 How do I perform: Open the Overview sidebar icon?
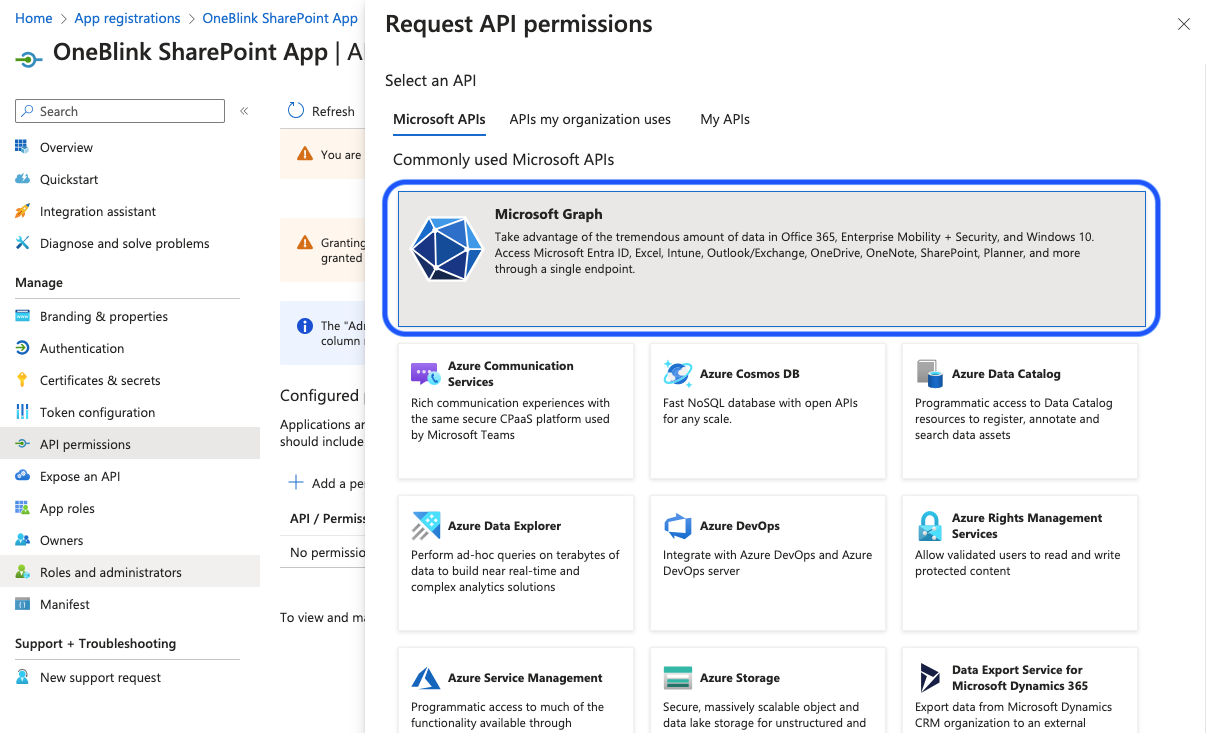pos(22,147)
